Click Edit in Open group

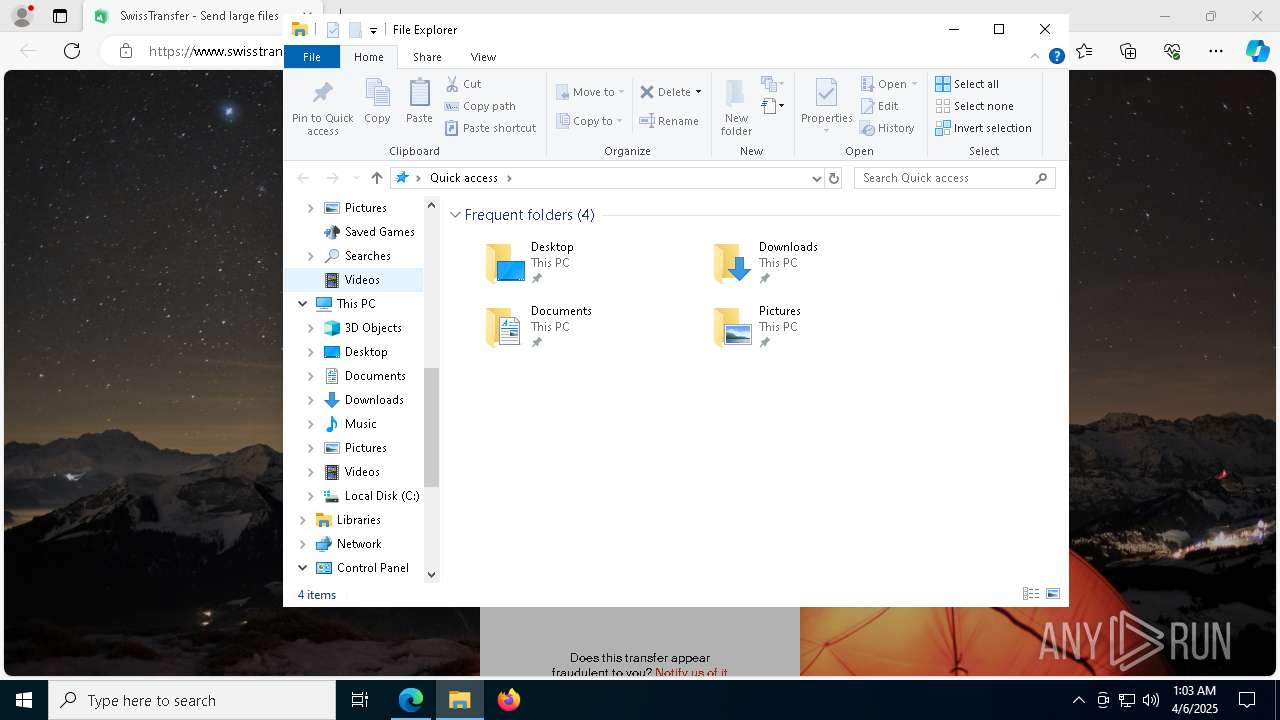click(879, 106)
